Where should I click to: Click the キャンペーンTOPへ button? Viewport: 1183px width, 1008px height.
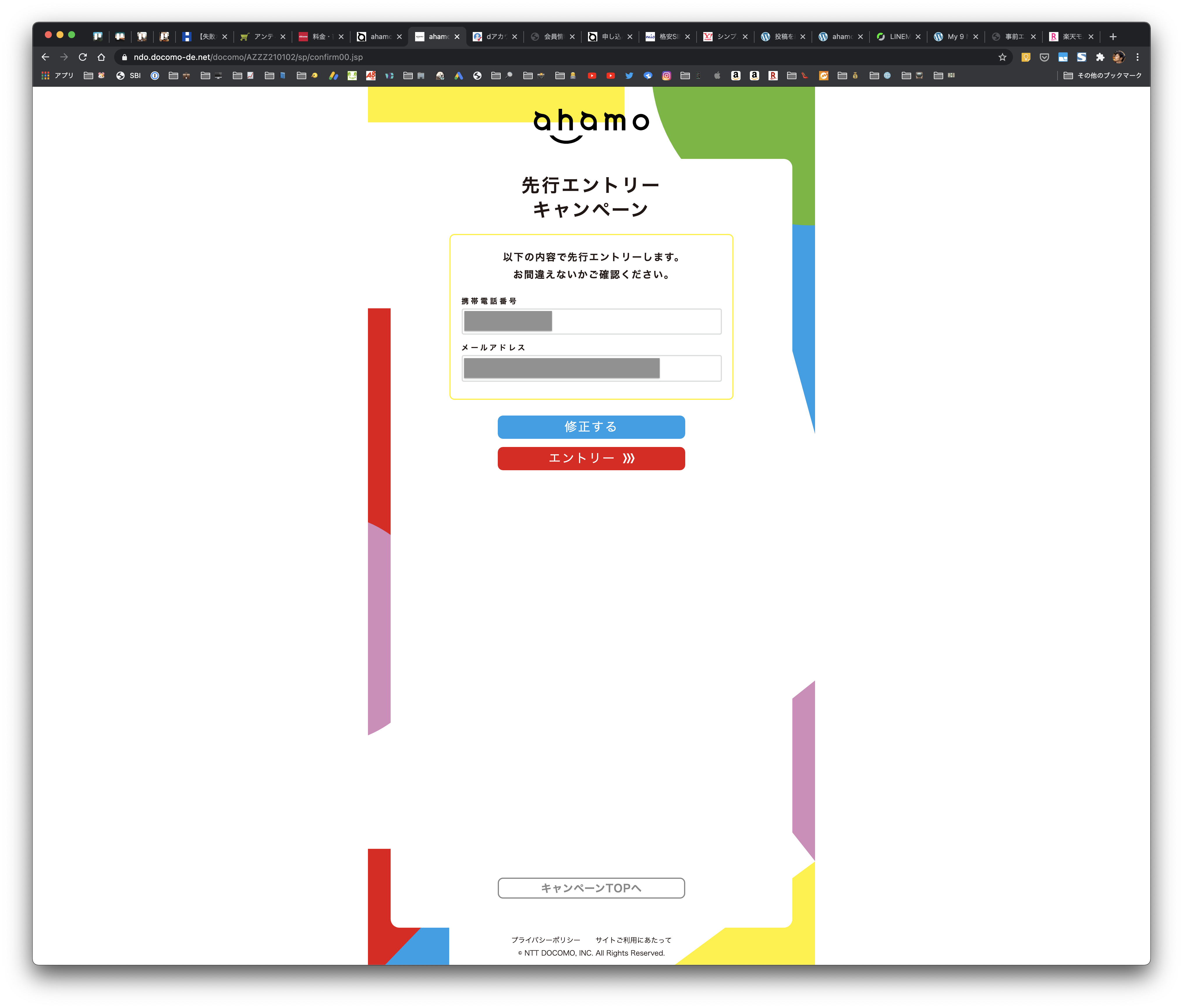pos(591,888)
